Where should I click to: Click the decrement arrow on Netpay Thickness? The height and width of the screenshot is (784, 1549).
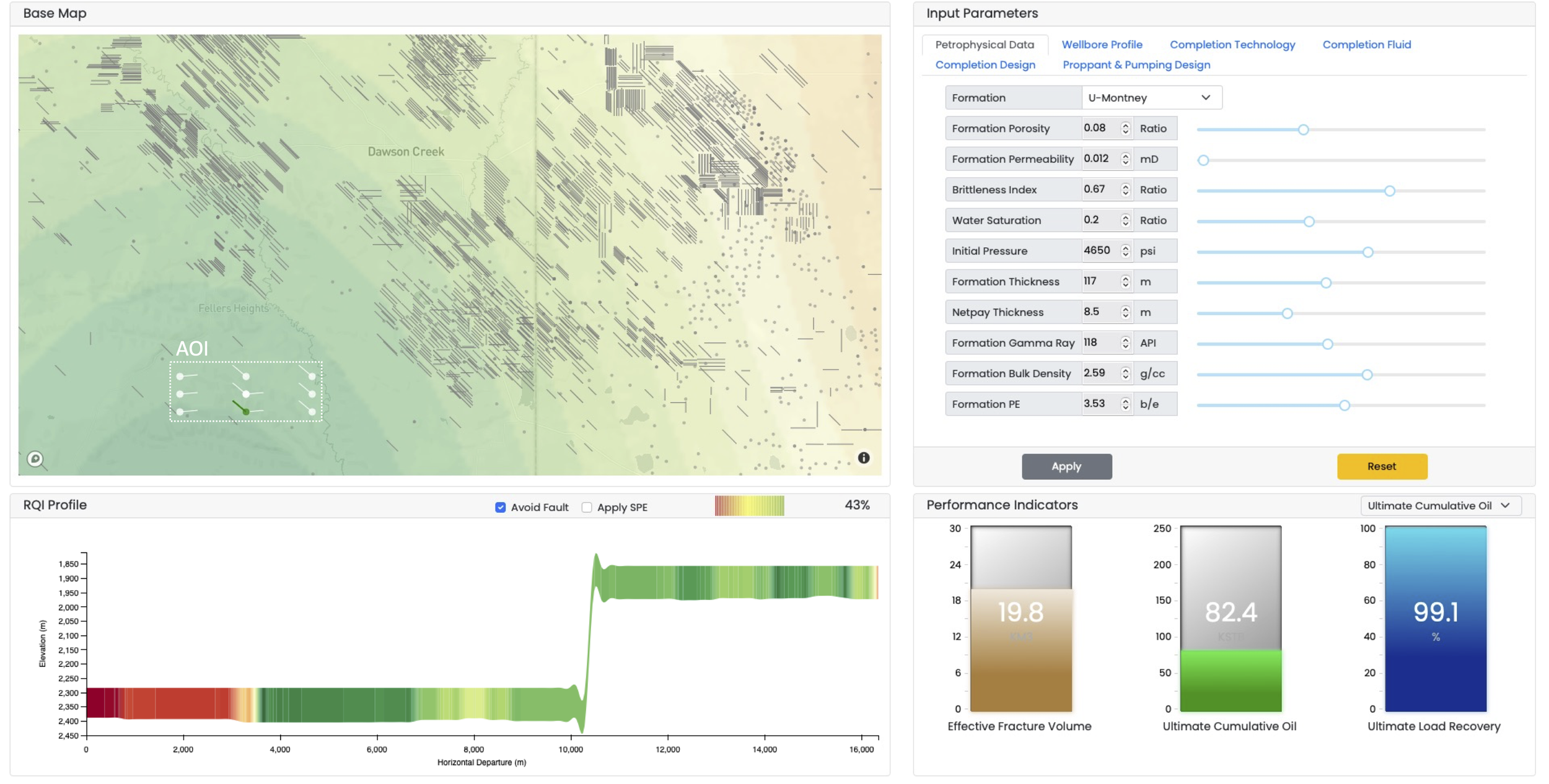point(1125,315)
